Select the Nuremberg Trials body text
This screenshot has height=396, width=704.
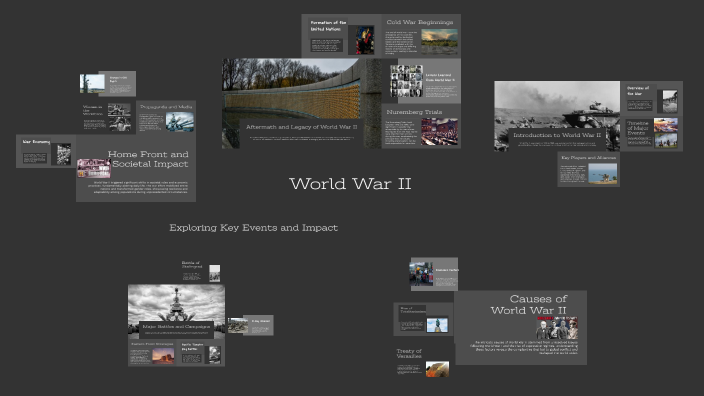(x=401, y=132)
